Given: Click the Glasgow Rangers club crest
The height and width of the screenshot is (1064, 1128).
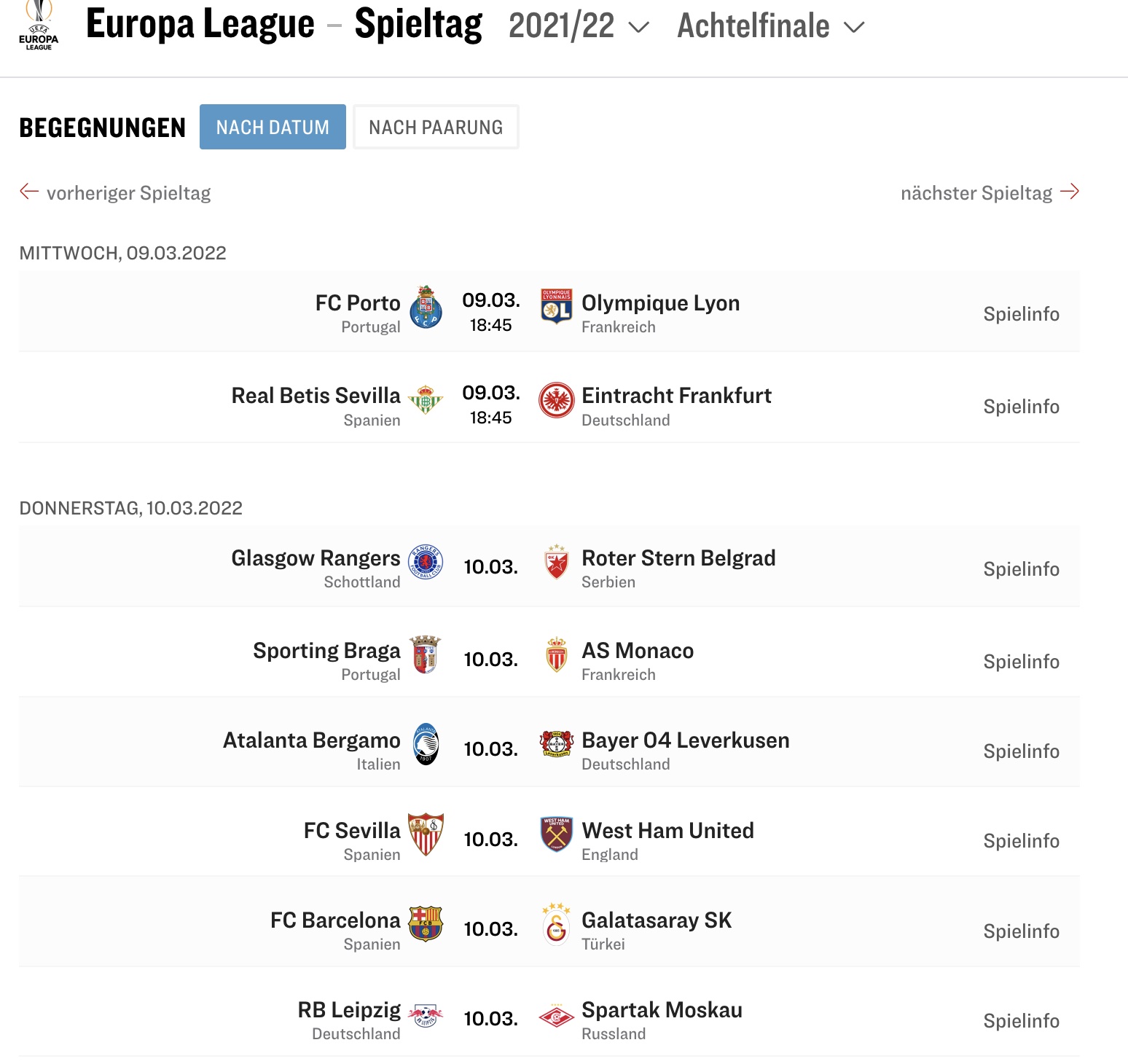Looking at the screenshot, I should (x=426, y=562).
